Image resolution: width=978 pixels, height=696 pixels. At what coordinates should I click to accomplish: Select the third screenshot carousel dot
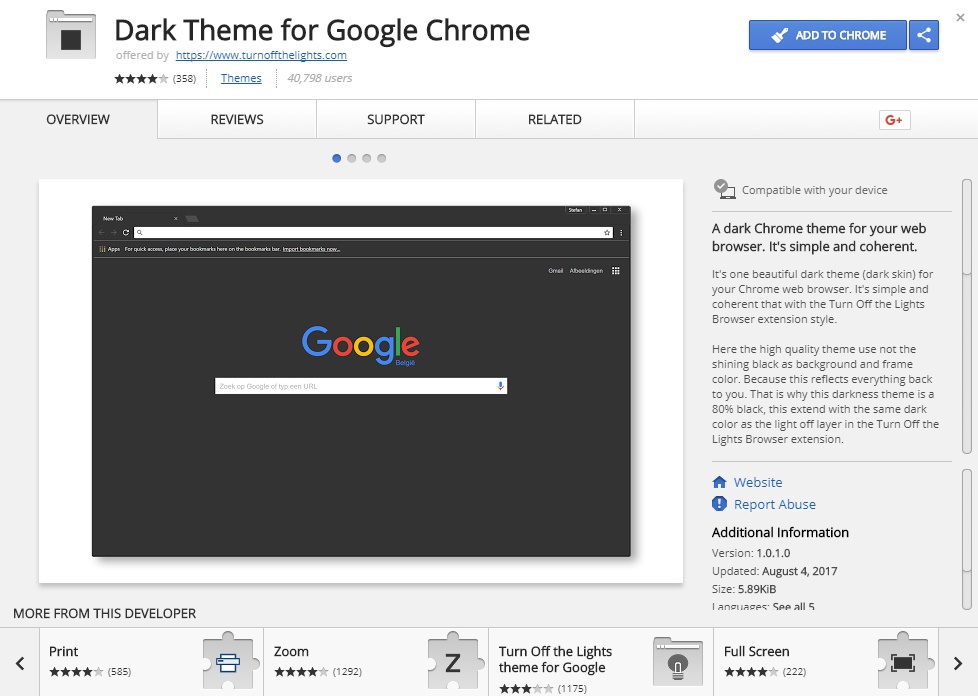pos(367,158)
